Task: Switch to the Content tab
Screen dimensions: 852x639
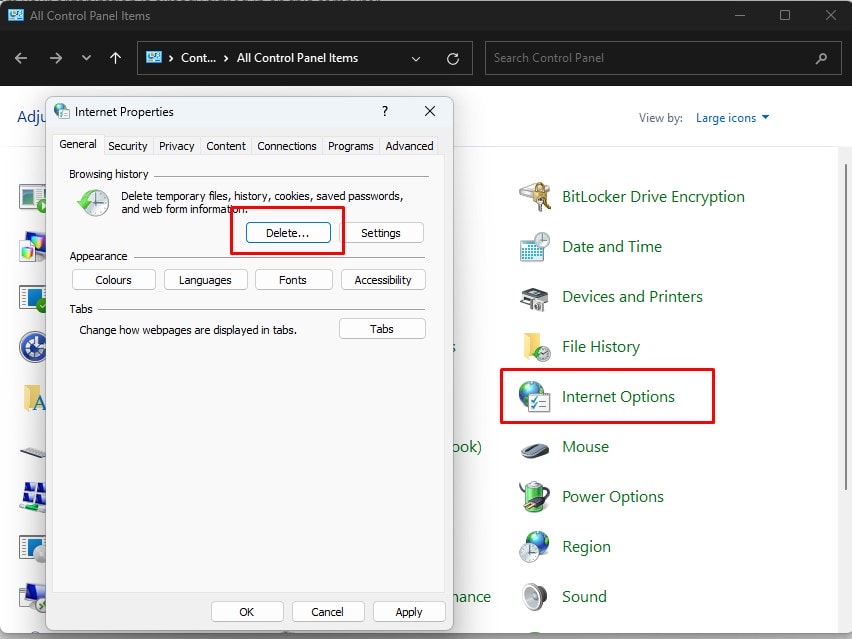Action: tap(225, 146)
